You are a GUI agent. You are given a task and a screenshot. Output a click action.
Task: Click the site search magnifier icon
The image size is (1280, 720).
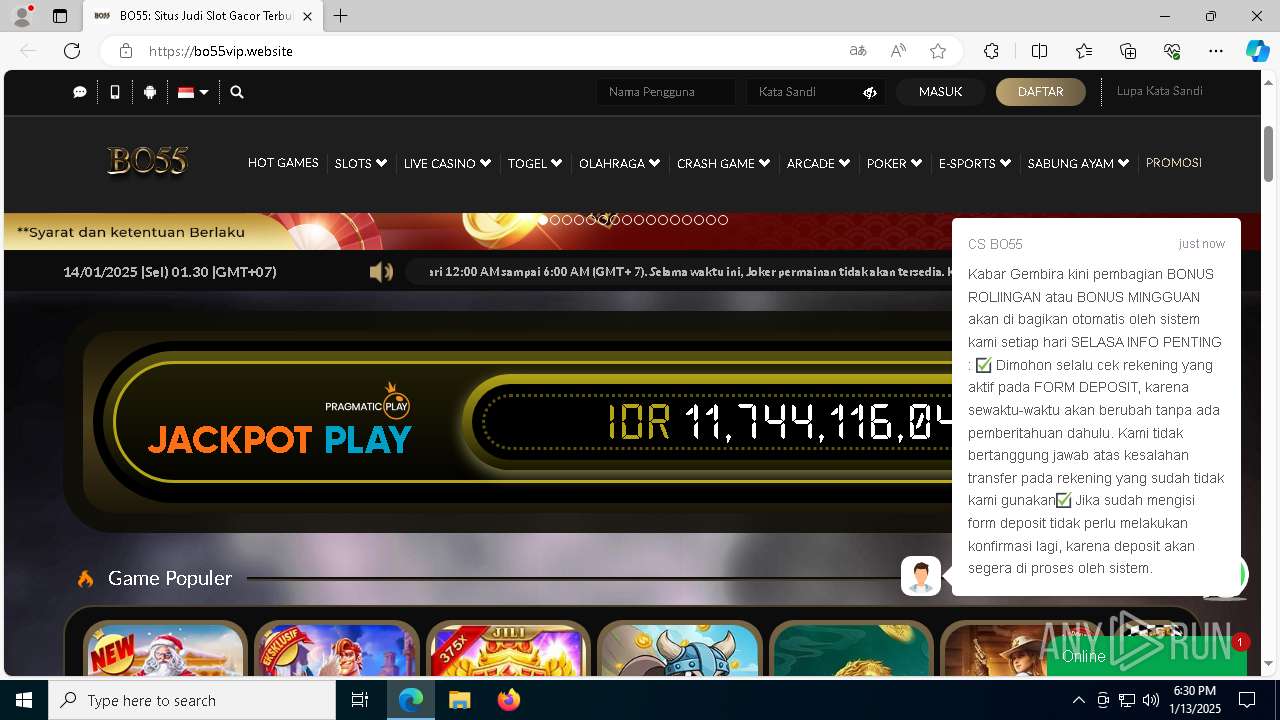coord(237,92)
